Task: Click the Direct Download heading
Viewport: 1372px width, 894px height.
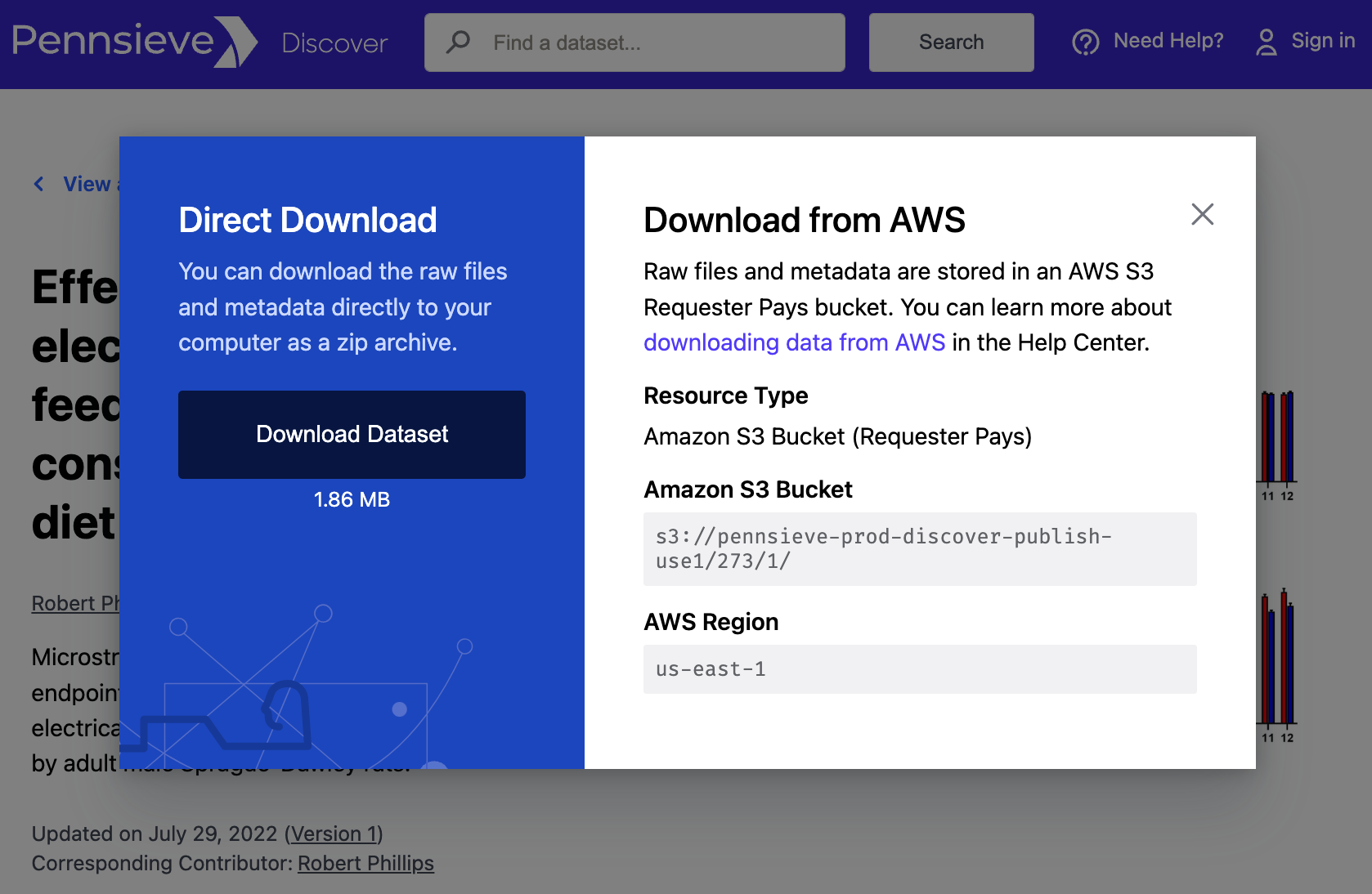Action: point(307,220)
